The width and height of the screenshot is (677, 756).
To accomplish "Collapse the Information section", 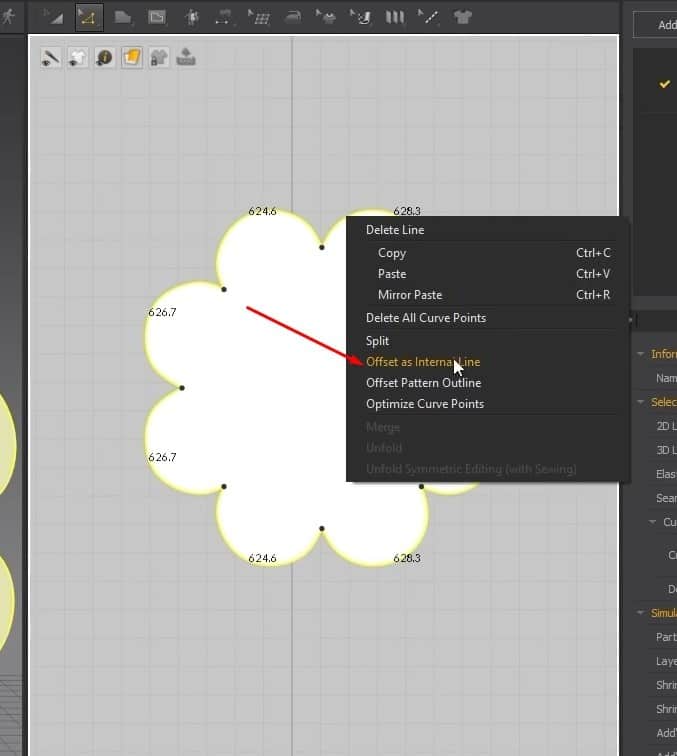I will [640, 353].
